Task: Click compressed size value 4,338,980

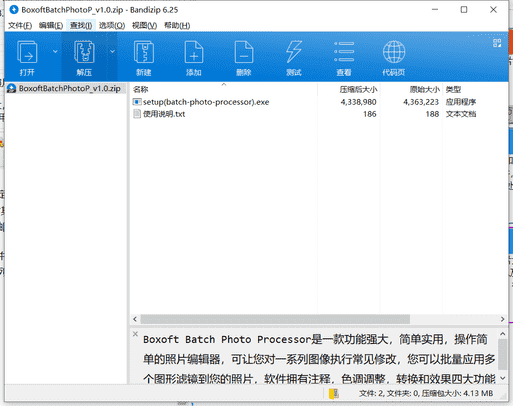Action: click(x=358, y=102)
